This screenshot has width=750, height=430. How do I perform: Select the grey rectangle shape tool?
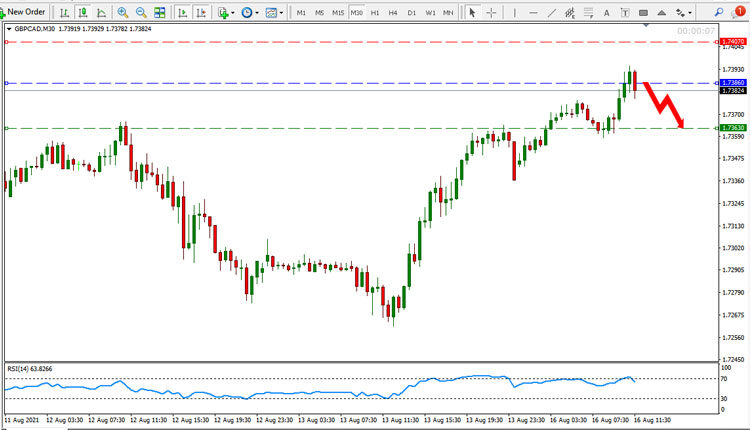pos(643,13)
